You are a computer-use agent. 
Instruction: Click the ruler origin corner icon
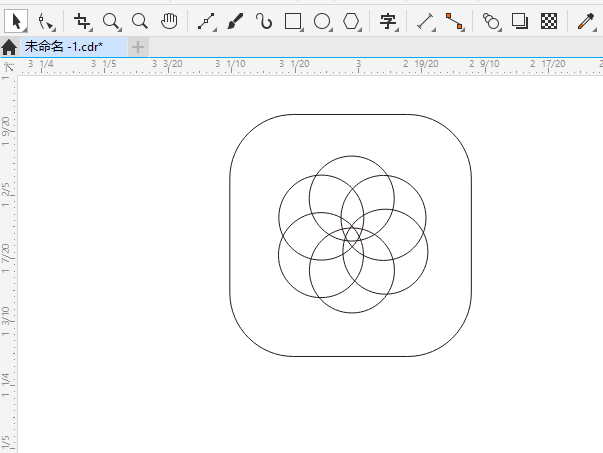coord(8,67)
